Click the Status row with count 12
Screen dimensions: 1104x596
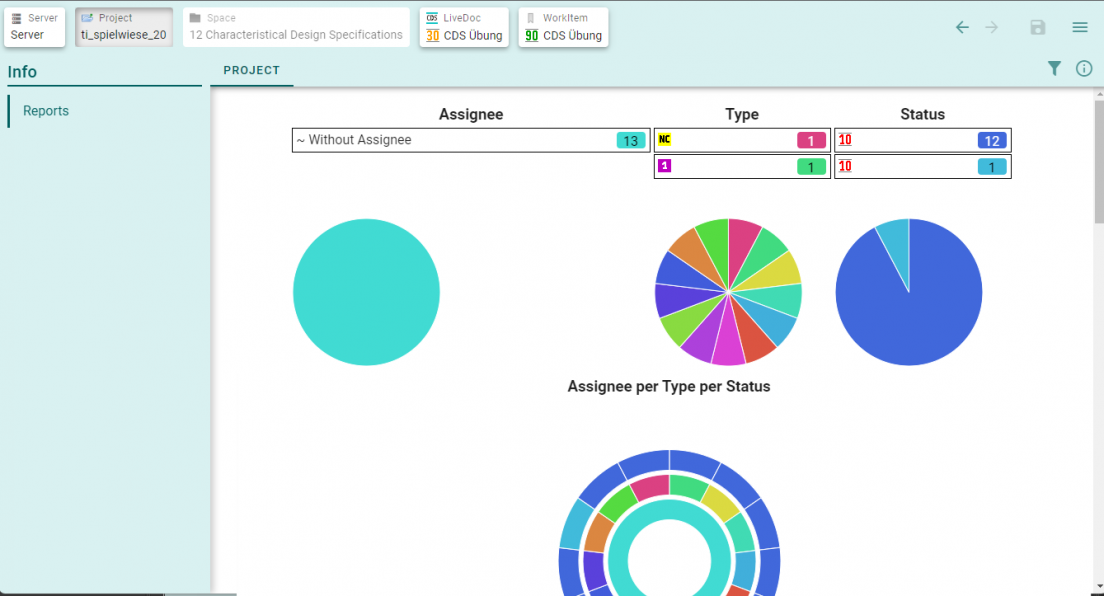[922, 140]
